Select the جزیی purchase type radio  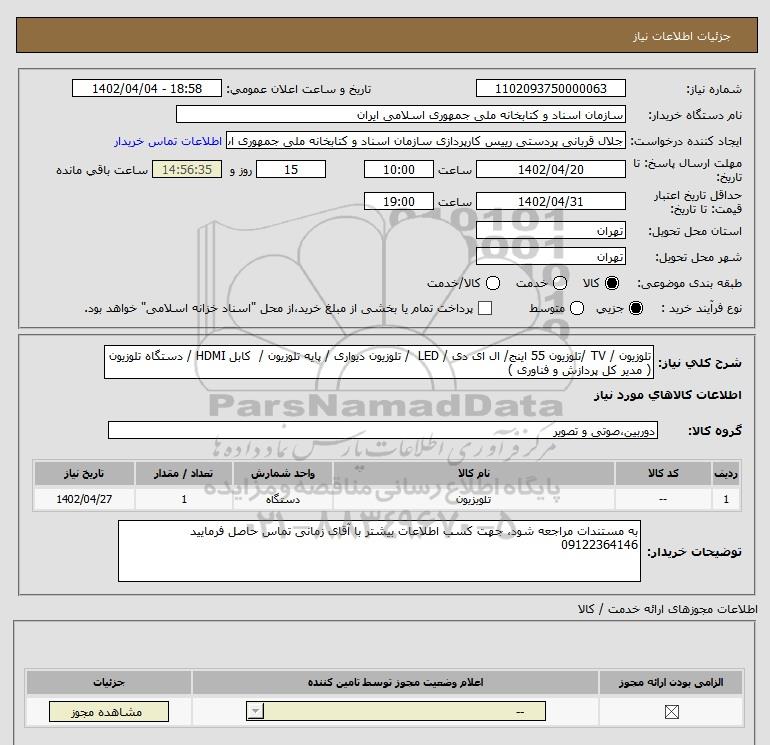(635, 308)
